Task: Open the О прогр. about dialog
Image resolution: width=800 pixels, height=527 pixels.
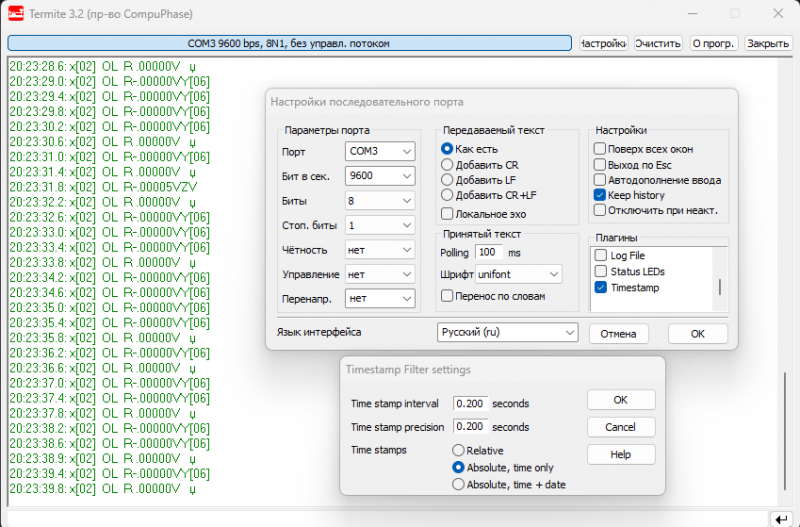Action: click(714, 44)
